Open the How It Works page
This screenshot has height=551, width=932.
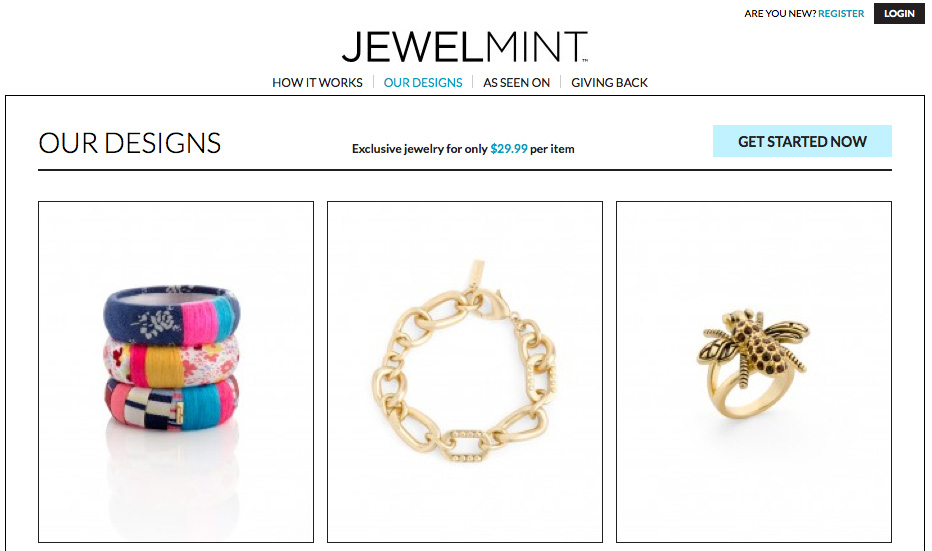click(317, 83)
